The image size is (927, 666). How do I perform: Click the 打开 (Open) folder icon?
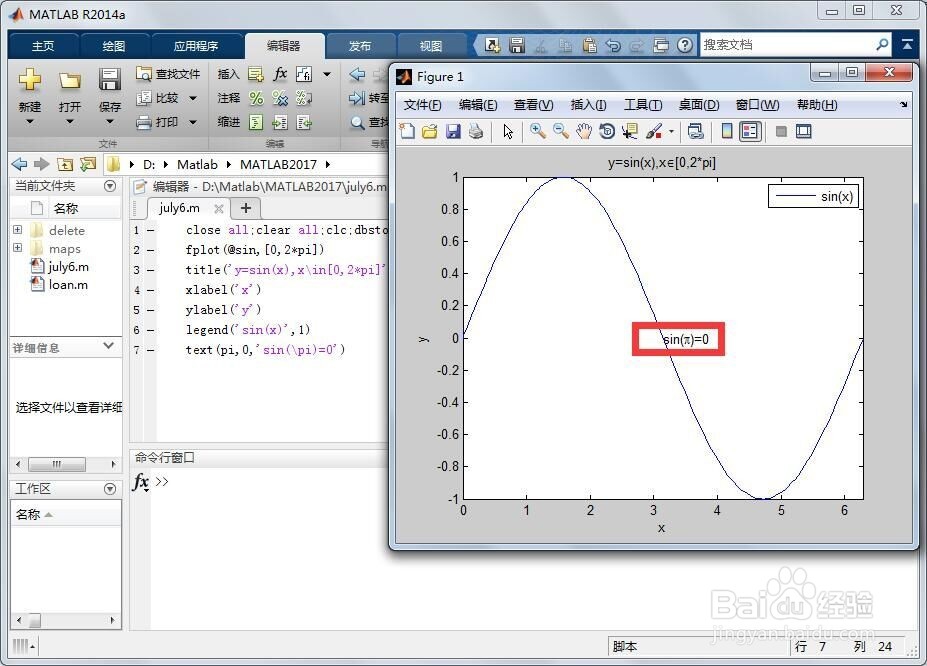[x=70, y=80]
